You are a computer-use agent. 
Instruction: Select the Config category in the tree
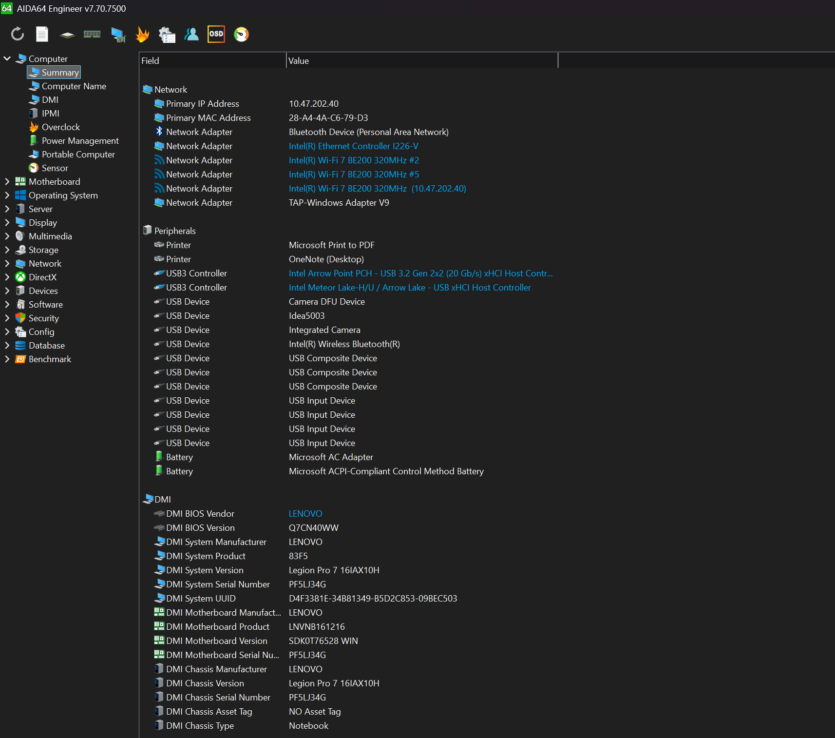[x=35, y=332]
